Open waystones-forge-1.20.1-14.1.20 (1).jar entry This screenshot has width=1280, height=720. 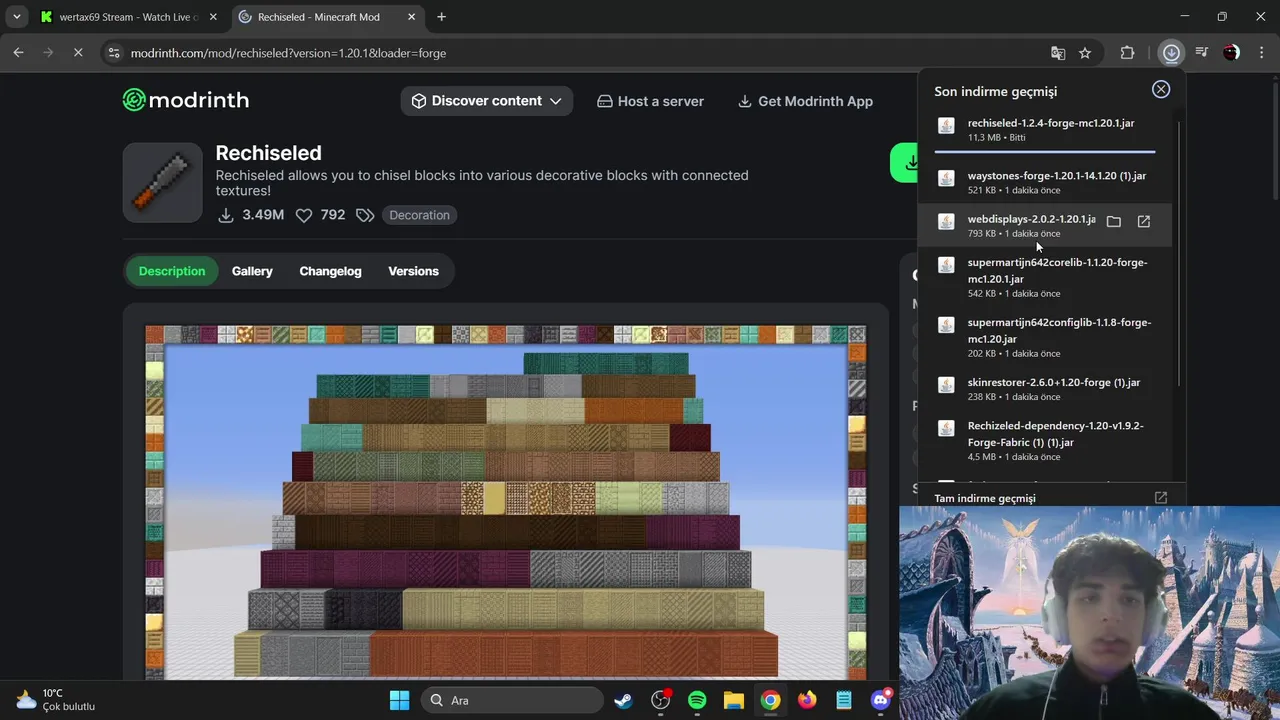click(1045, 182)
